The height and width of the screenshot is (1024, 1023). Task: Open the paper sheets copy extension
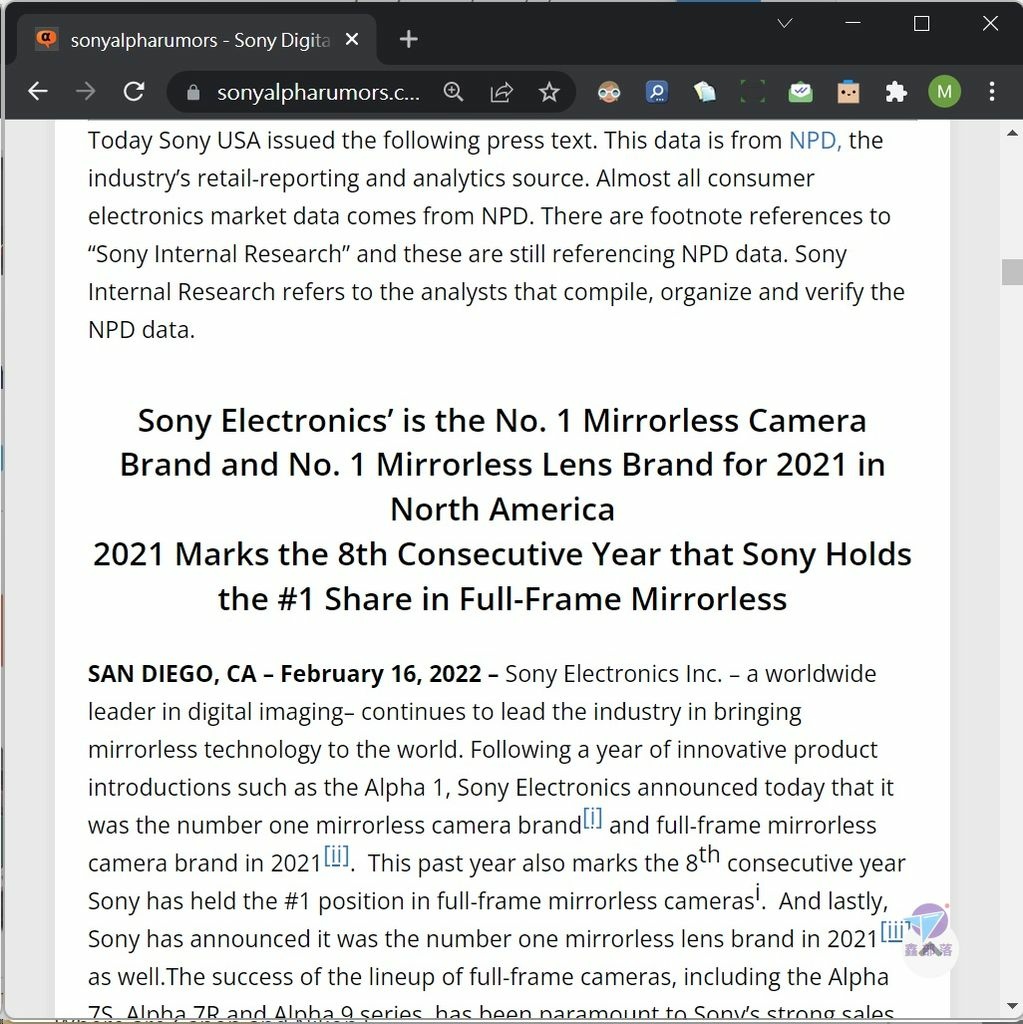coord(704,92)
